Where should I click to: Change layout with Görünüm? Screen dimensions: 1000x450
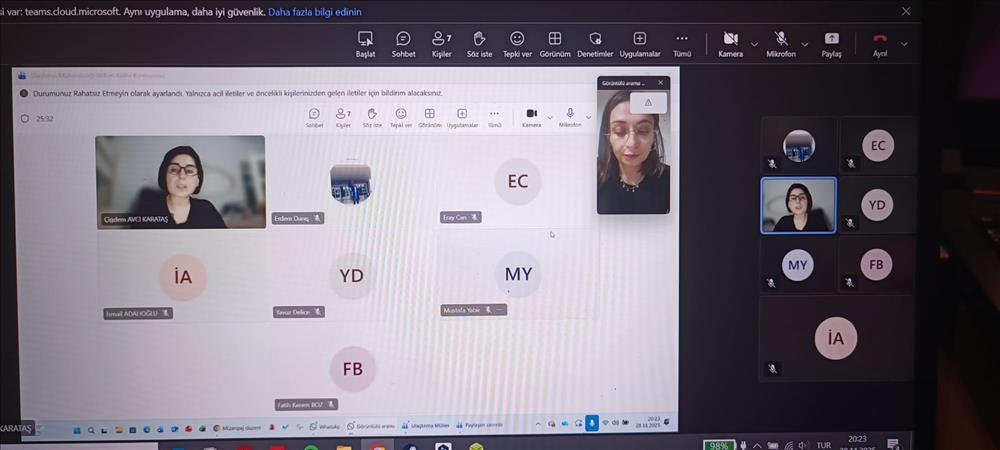point(555,43)
